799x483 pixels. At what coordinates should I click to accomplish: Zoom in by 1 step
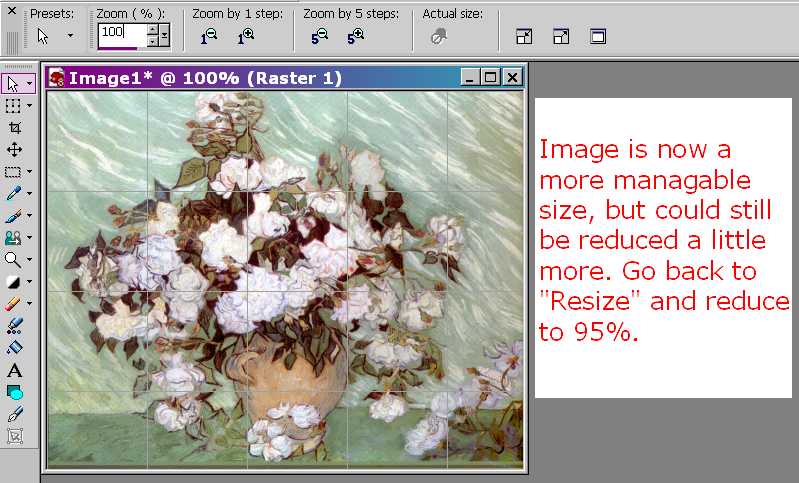(246, 37)
